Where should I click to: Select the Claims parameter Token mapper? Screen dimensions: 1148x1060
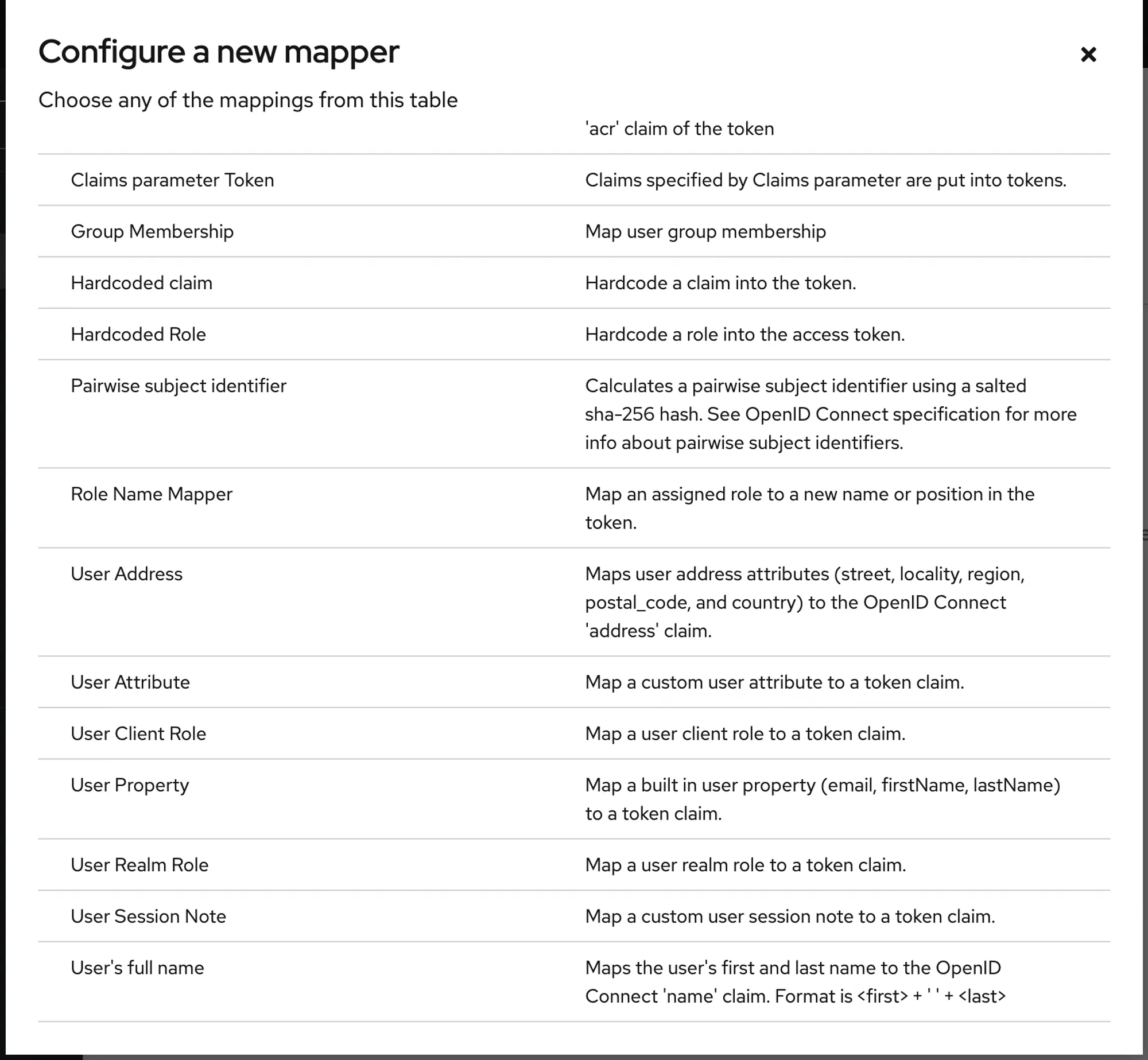click(x=172, y=180)
